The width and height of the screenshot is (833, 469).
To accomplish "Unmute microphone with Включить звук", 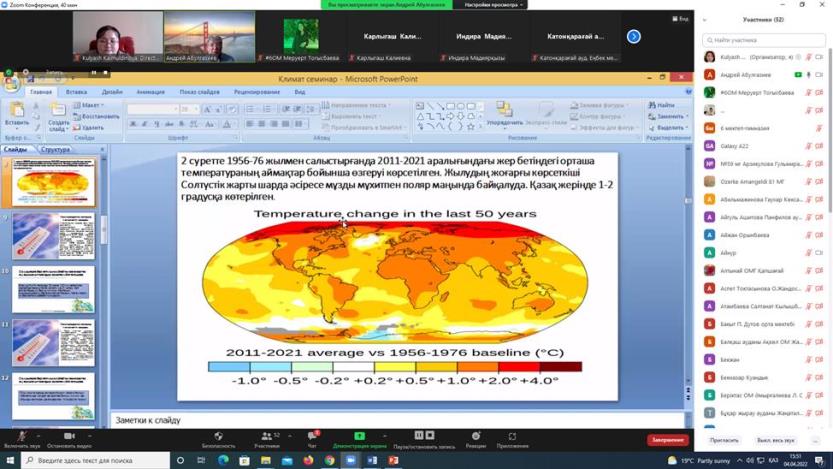I will [20, 439].
